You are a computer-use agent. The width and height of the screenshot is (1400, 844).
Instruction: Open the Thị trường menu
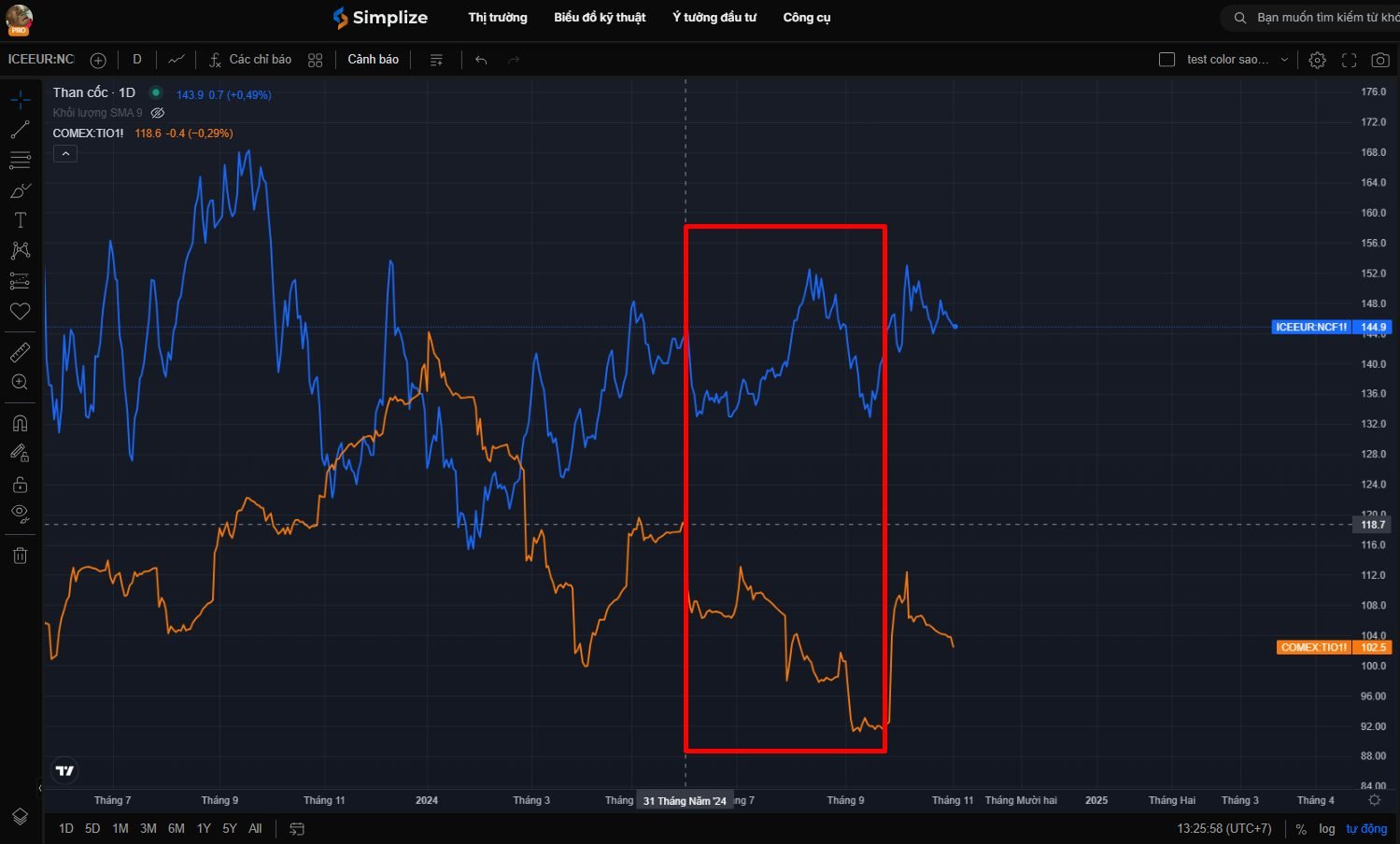pos(497,18)
